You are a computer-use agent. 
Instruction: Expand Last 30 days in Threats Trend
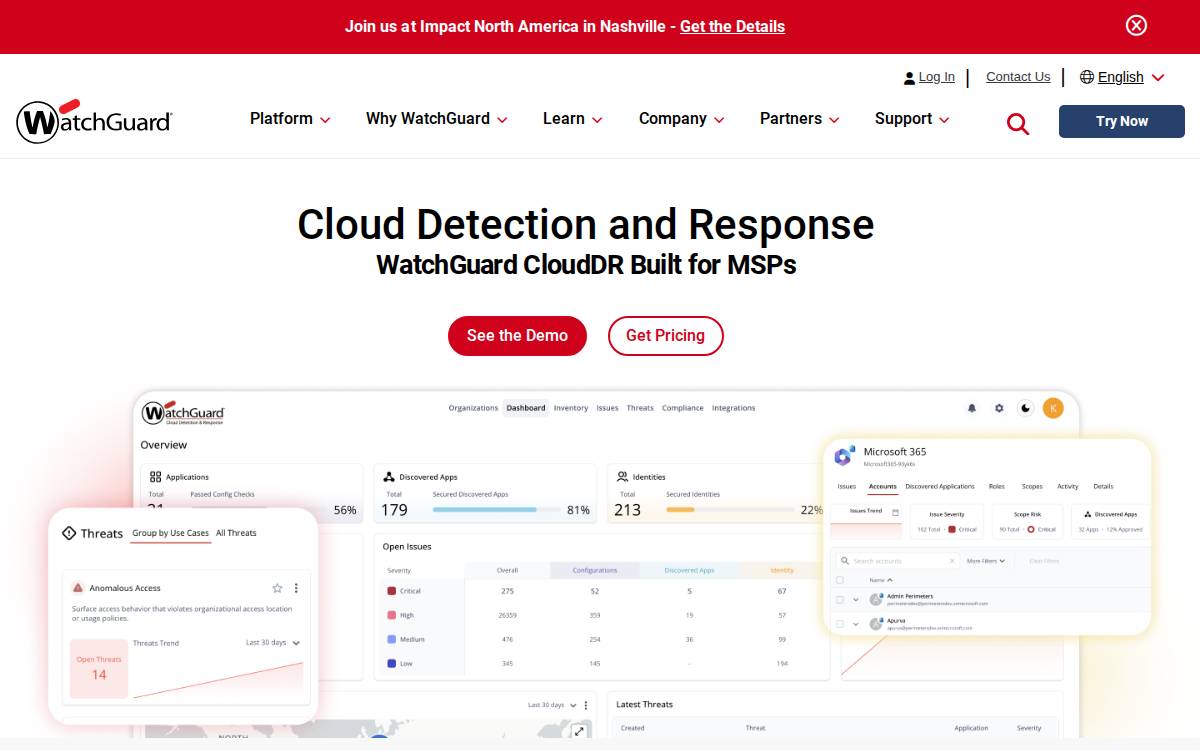[x=274, y=643]
